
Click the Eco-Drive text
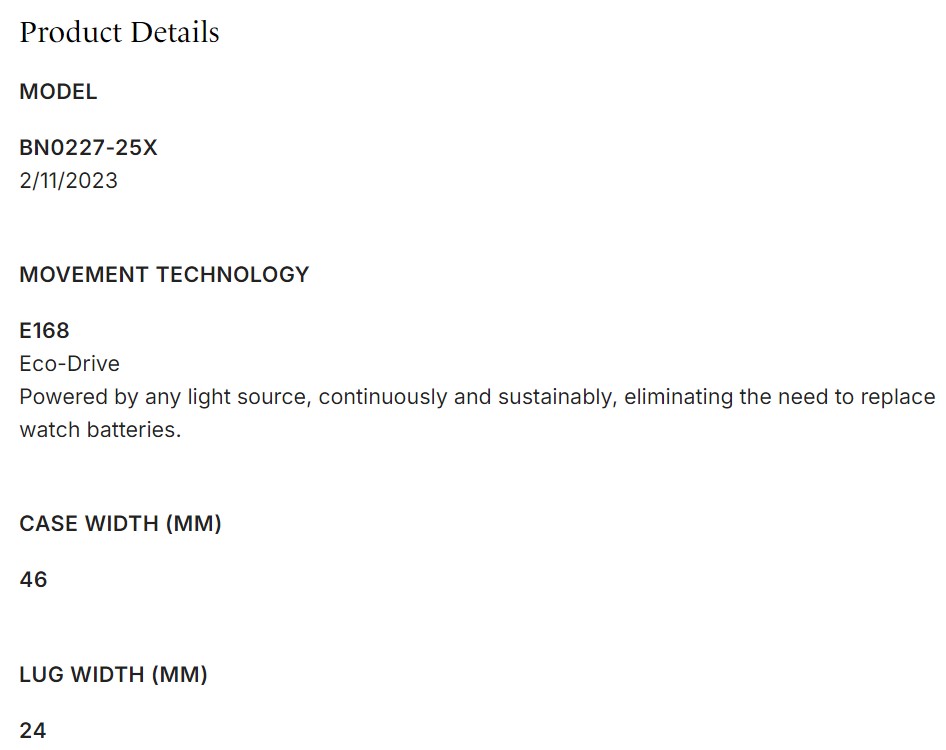coord(69,363)
